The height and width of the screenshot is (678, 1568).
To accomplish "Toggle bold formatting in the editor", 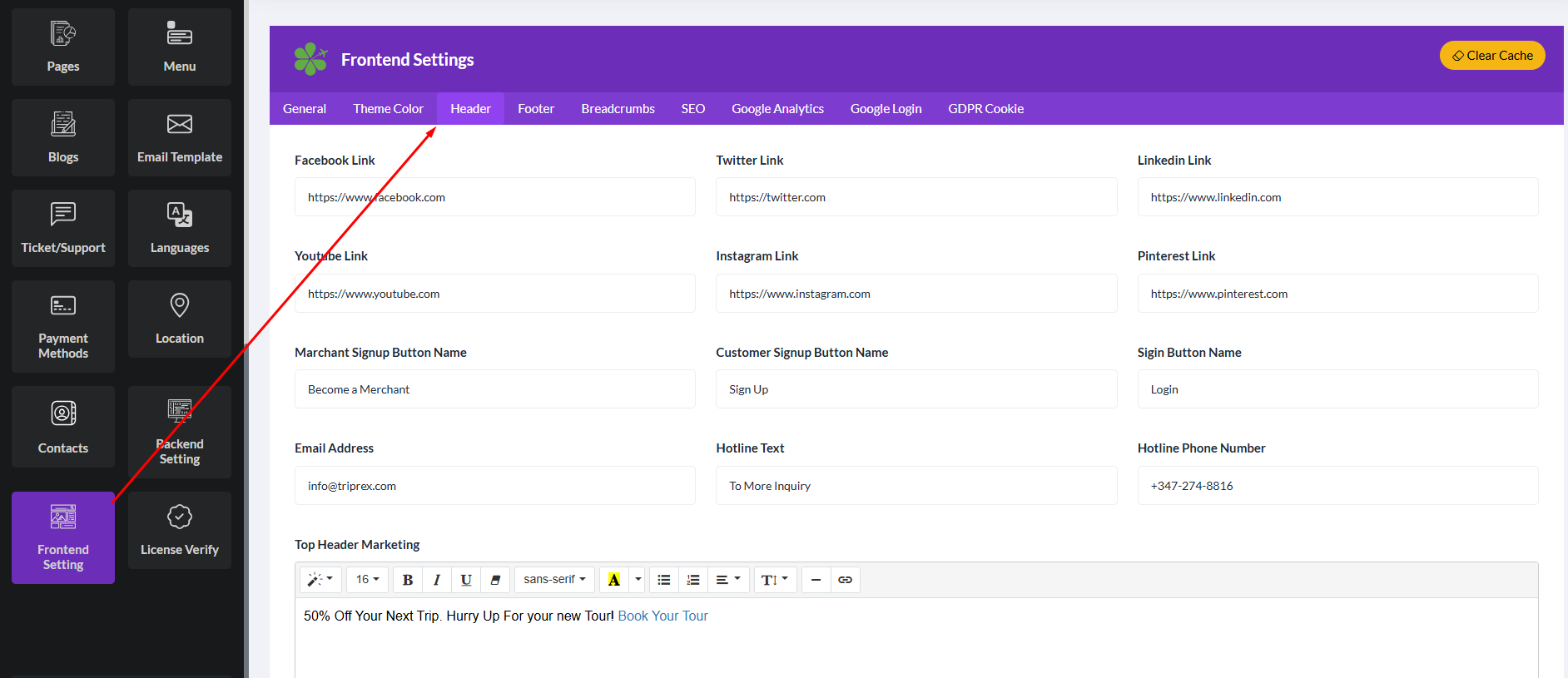I will 408,580.
